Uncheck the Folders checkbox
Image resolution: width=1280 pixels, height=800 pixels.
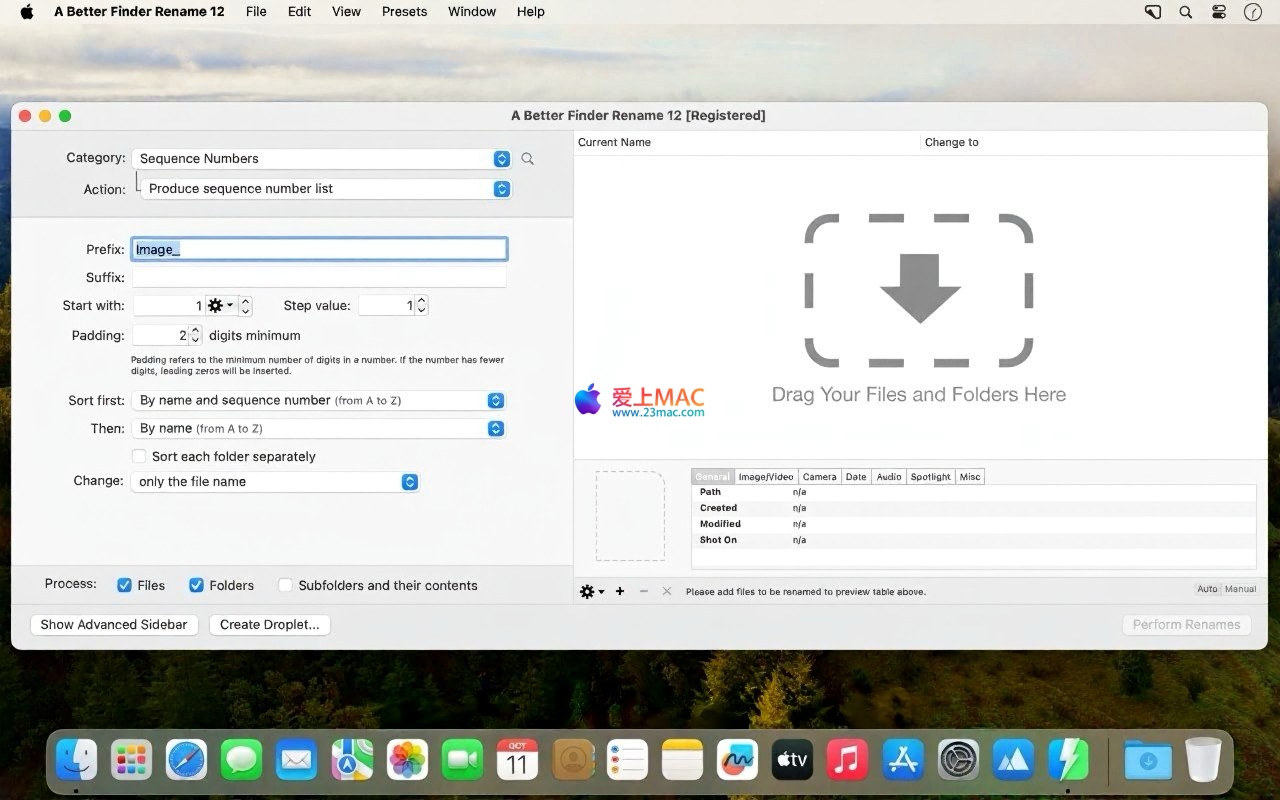point(197,586)
